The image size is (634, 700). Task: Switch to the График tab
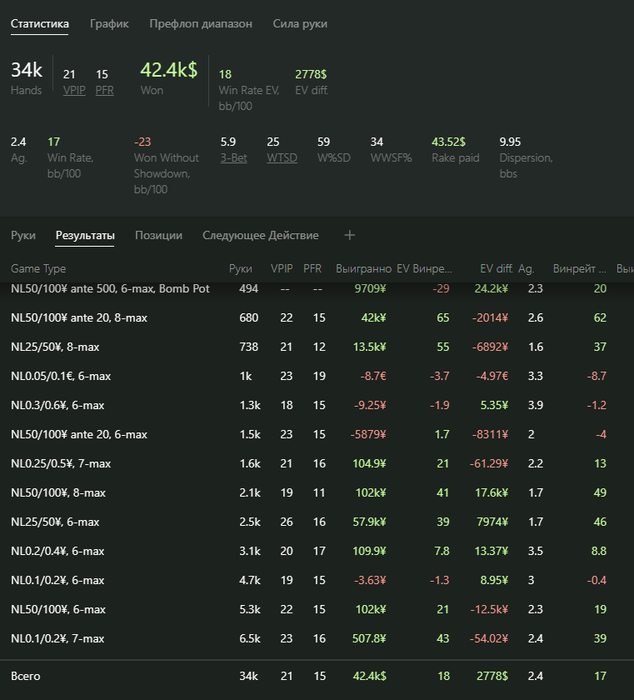tap(109, 24)
